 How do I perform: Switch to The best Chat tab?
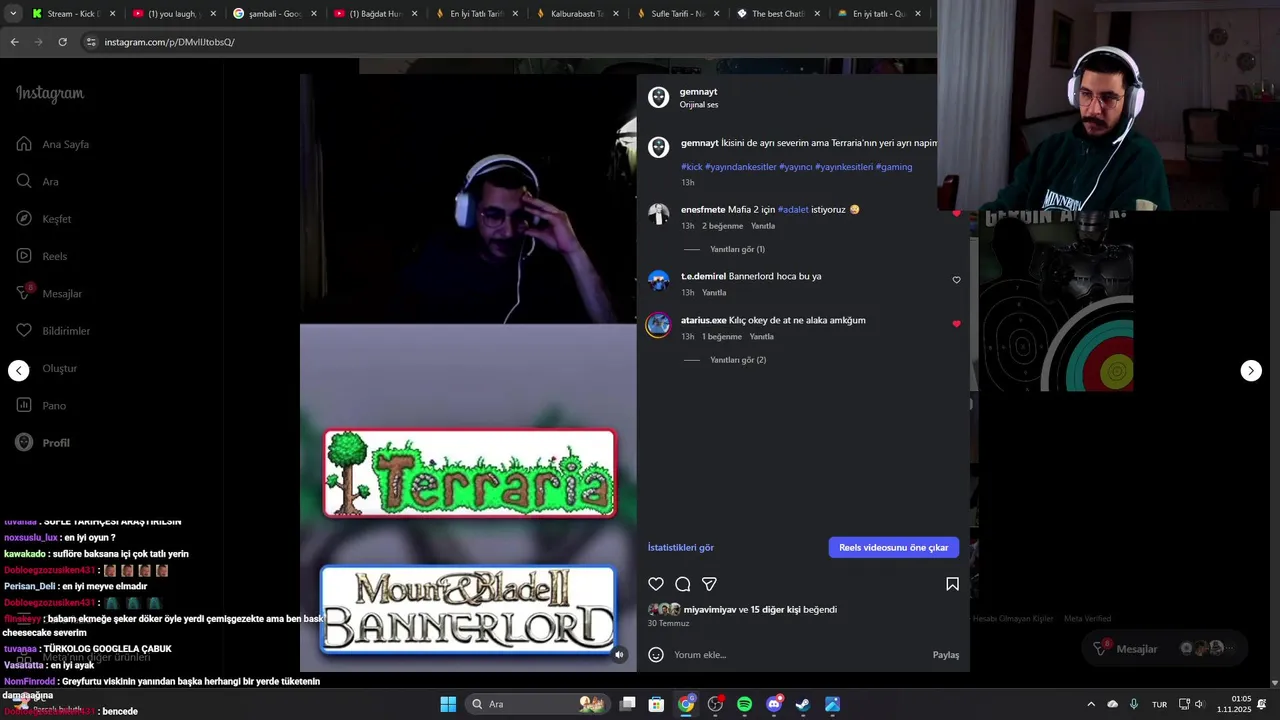coord(778,14)
